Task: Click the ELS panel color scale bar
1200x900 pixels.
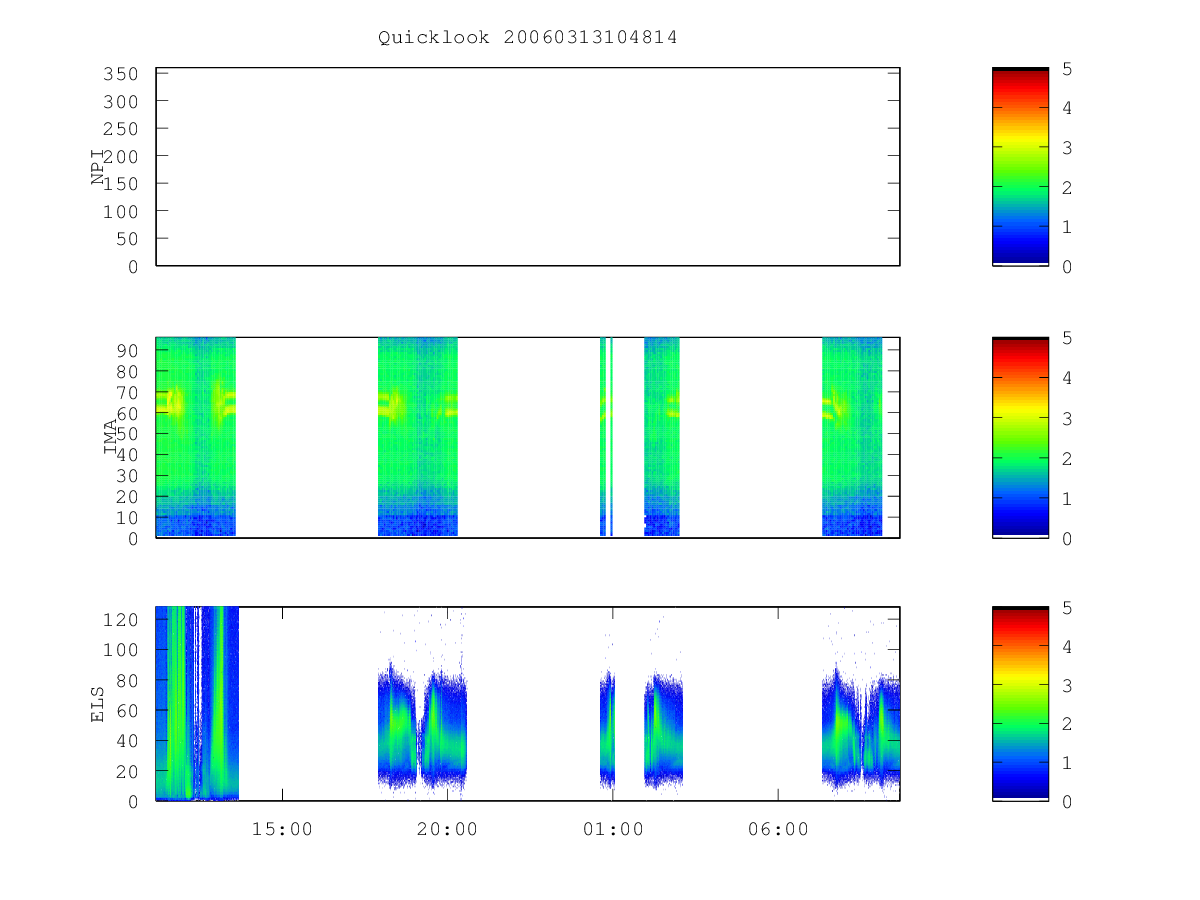Action: (1020, 704)
